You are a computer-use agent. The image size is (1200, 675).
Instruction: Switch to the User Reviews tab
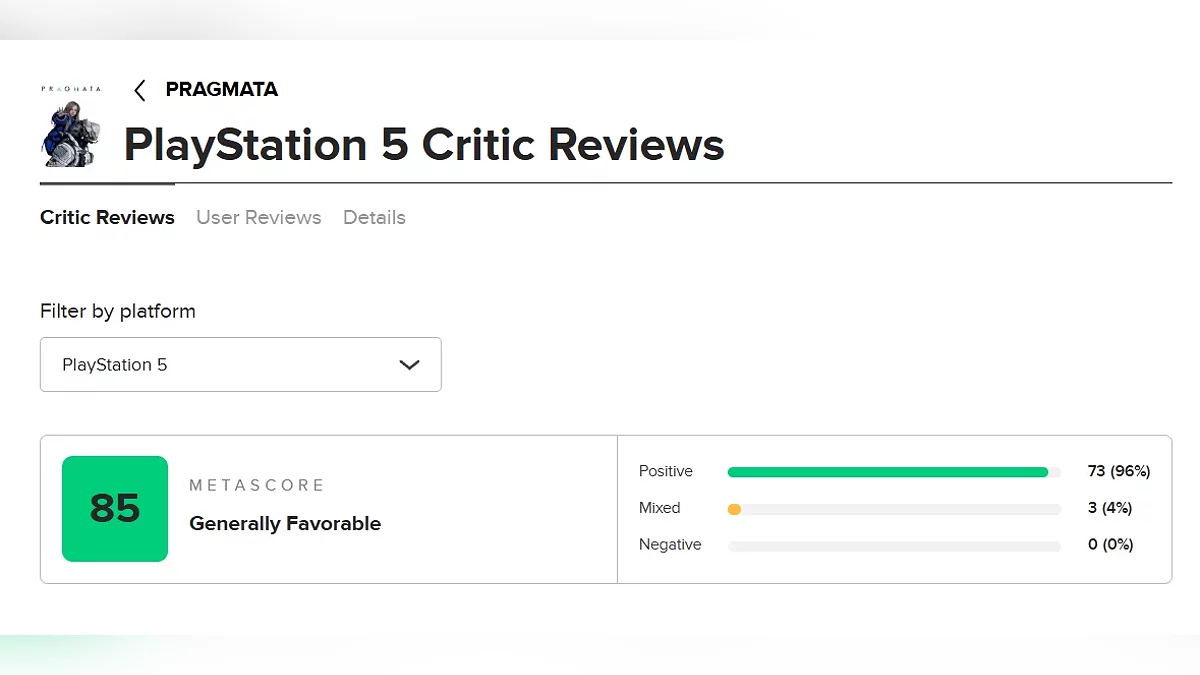pos(258,217)
